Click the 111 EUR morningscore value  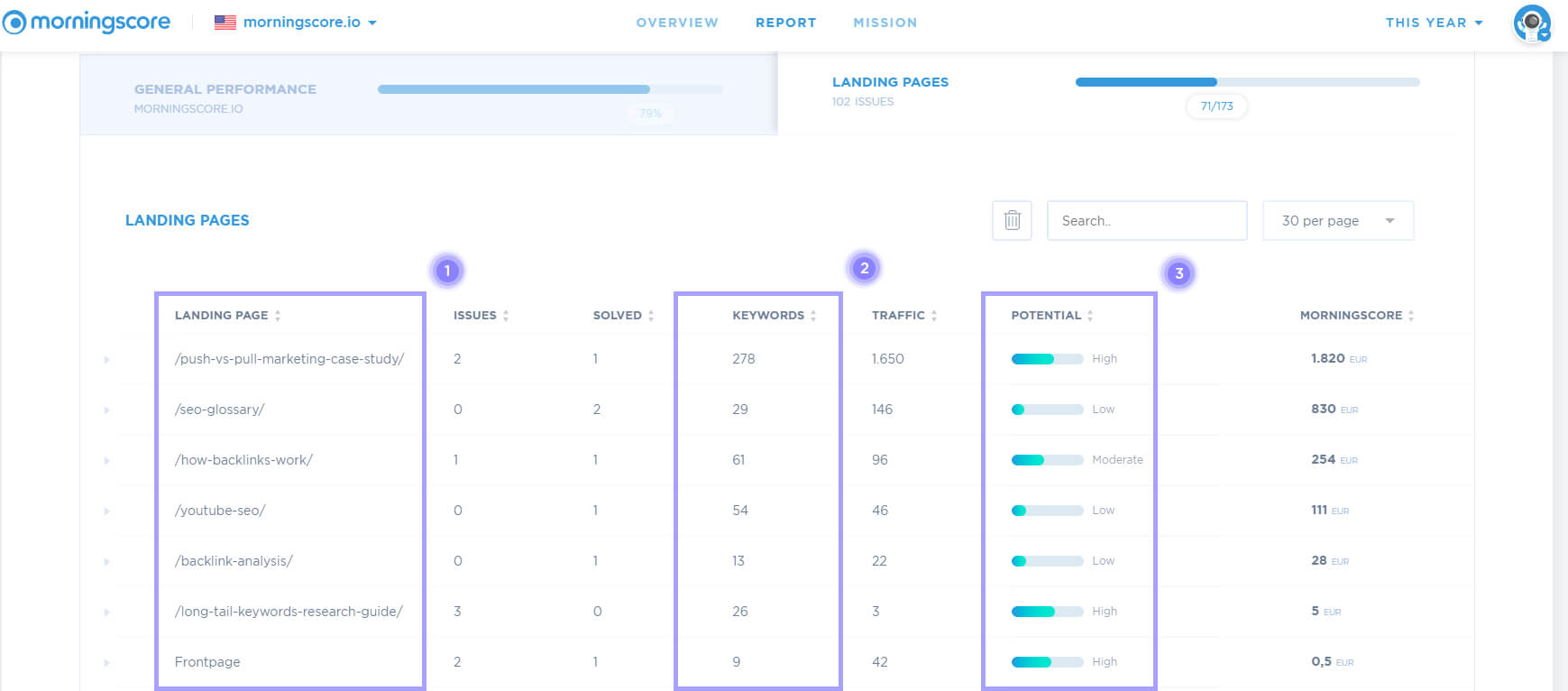point(1330,511)
